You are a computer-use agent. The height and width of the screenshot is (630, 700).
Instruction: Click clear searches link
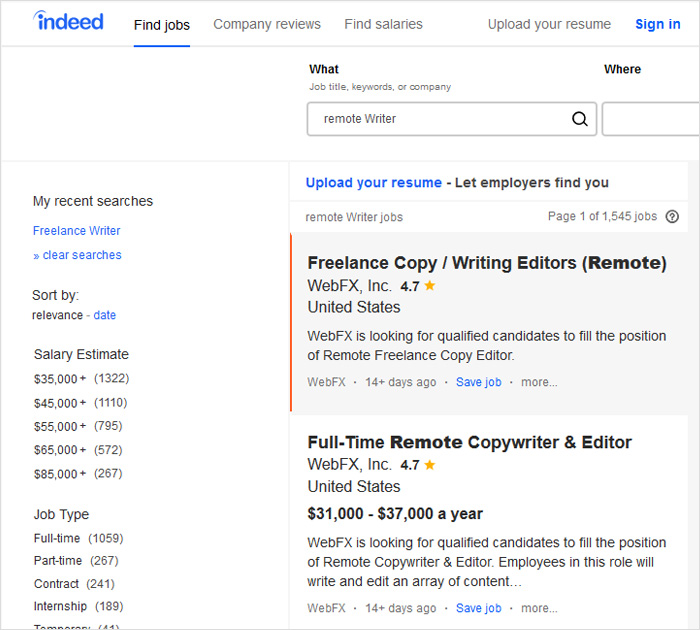click(81, 255)
